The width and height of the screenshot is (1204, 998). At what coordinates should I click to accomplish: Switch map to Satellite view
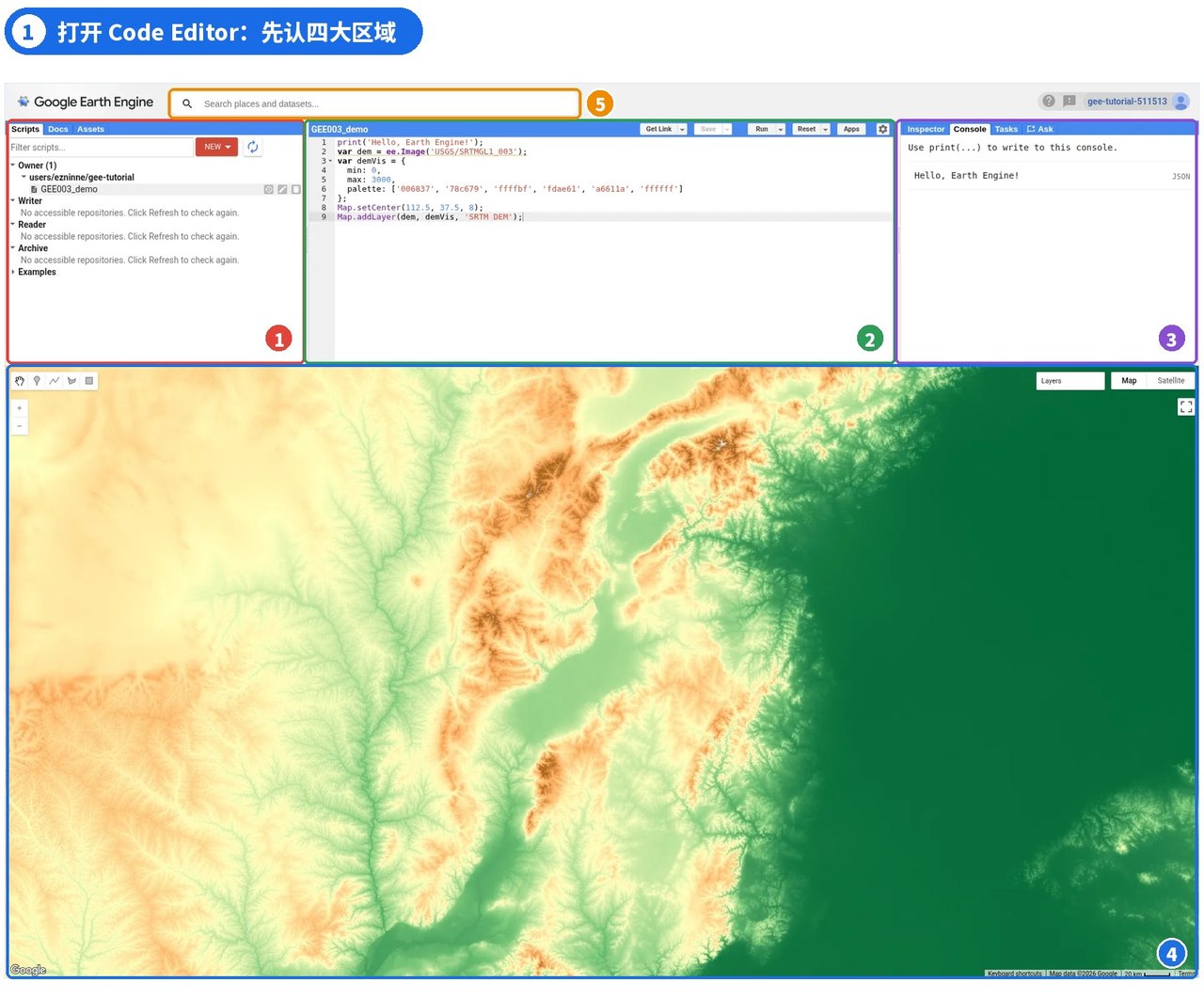[1171, 381]
